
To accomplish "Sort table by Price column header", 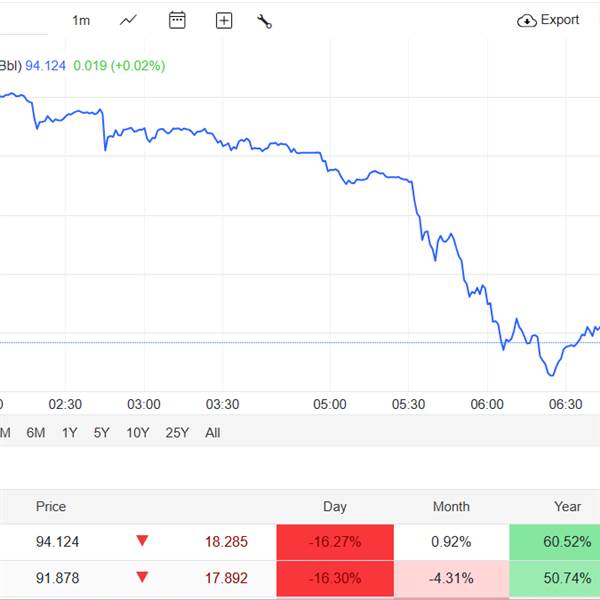I will coord(51,507).
